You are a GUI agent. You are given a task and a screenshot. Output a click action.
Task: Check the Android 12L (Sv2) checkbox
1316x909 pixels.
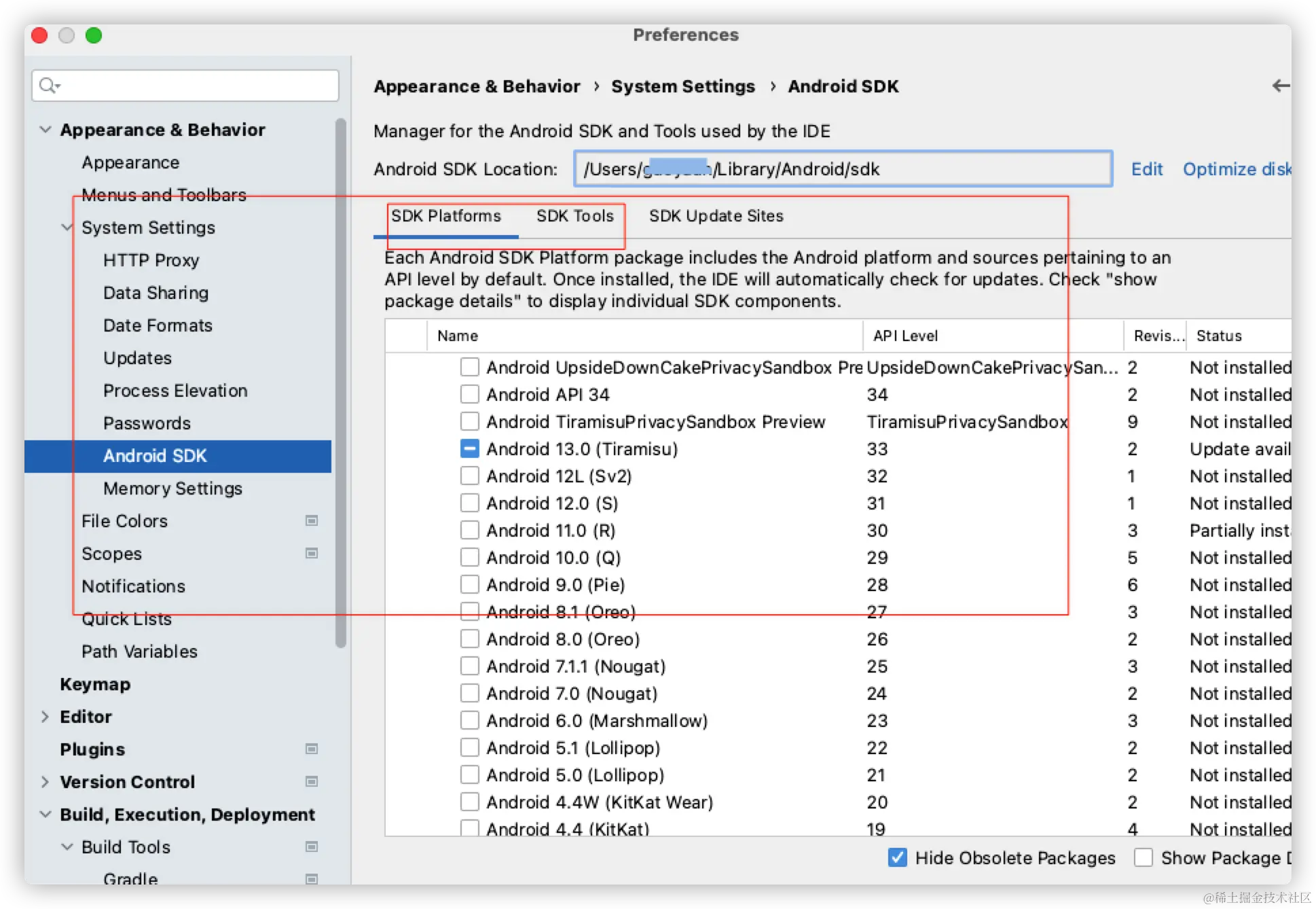(469, 476)
